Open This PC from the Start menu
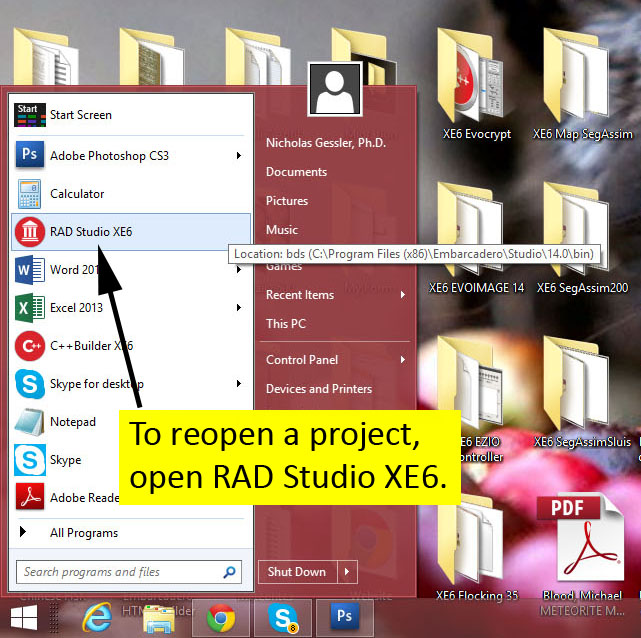 coord(286,324)
